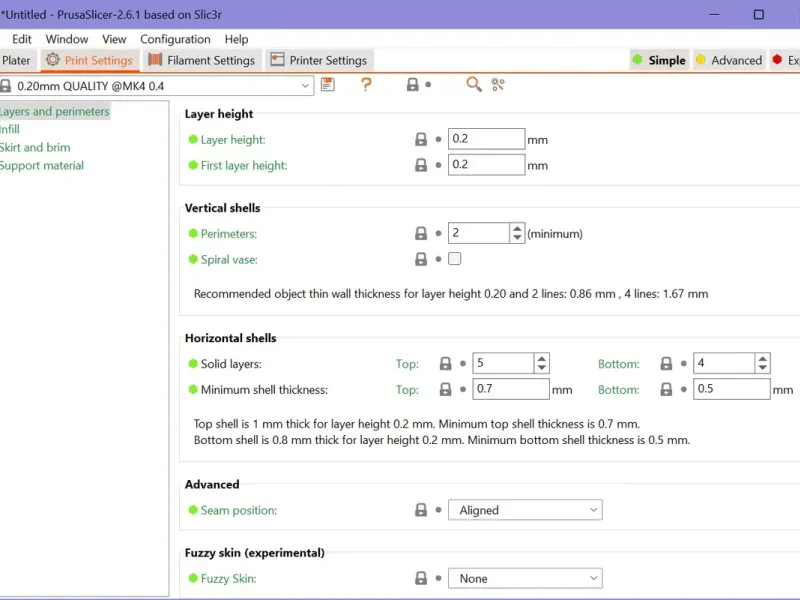Open the print preset dropdown 0.20mm QUALITY
This screenshot has width=800, height=600.
[x=157, y=86]
